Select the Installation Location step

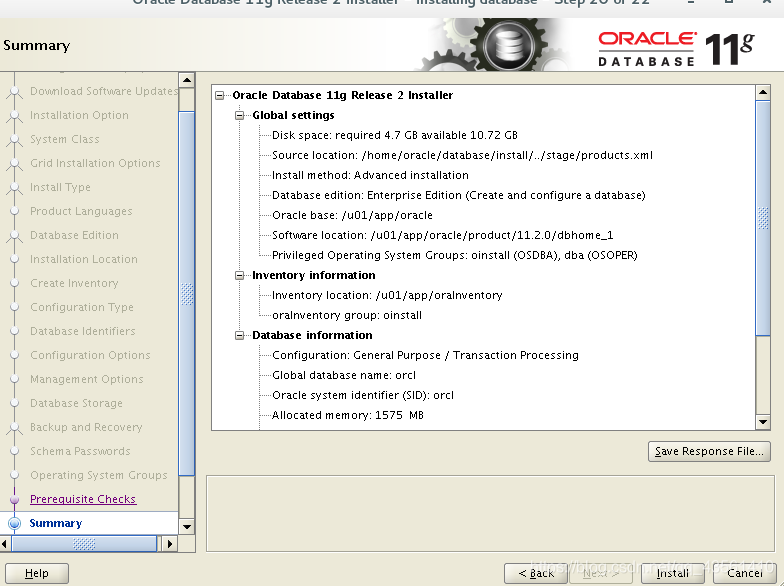tap(84, 259)
